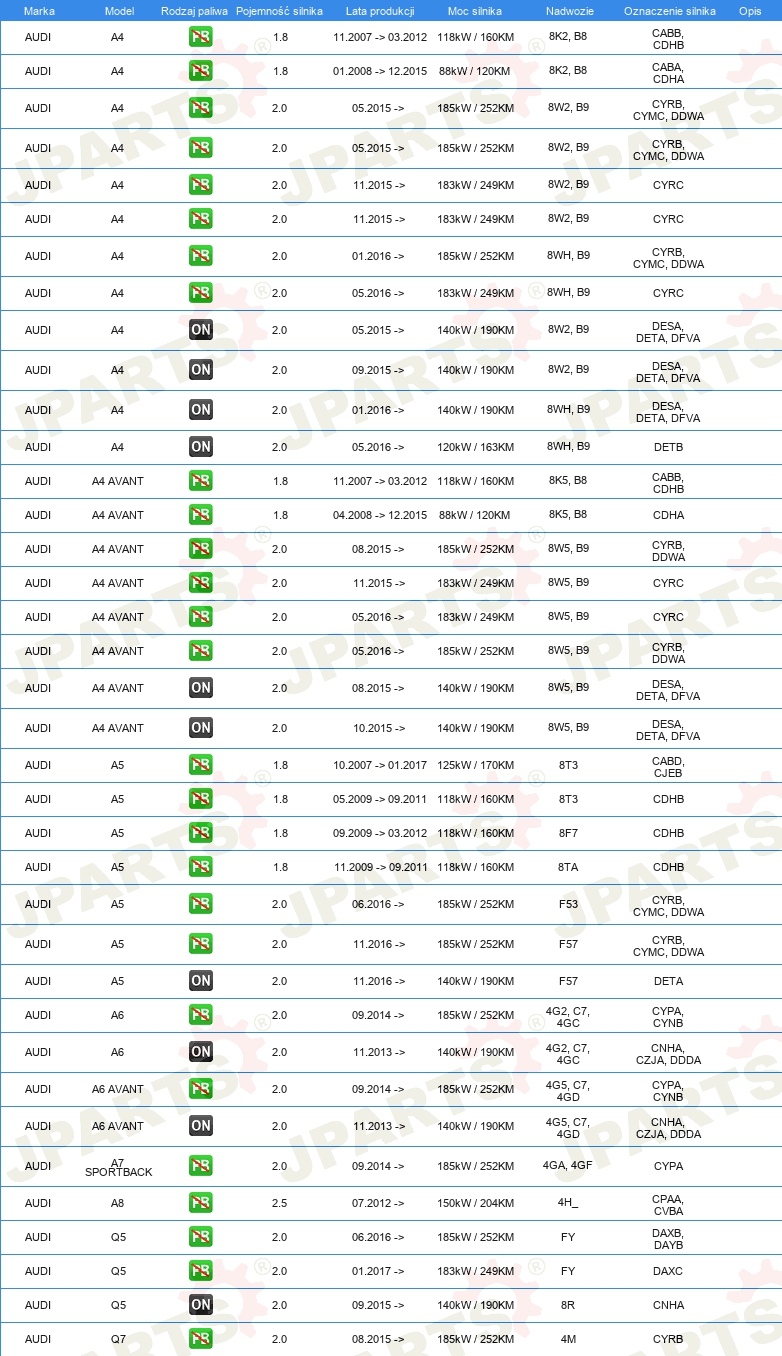Click petrol icon in A4 AVANT 08.2015 185kW row
This screenshot has width=782, height=1356.
(201, 549)
